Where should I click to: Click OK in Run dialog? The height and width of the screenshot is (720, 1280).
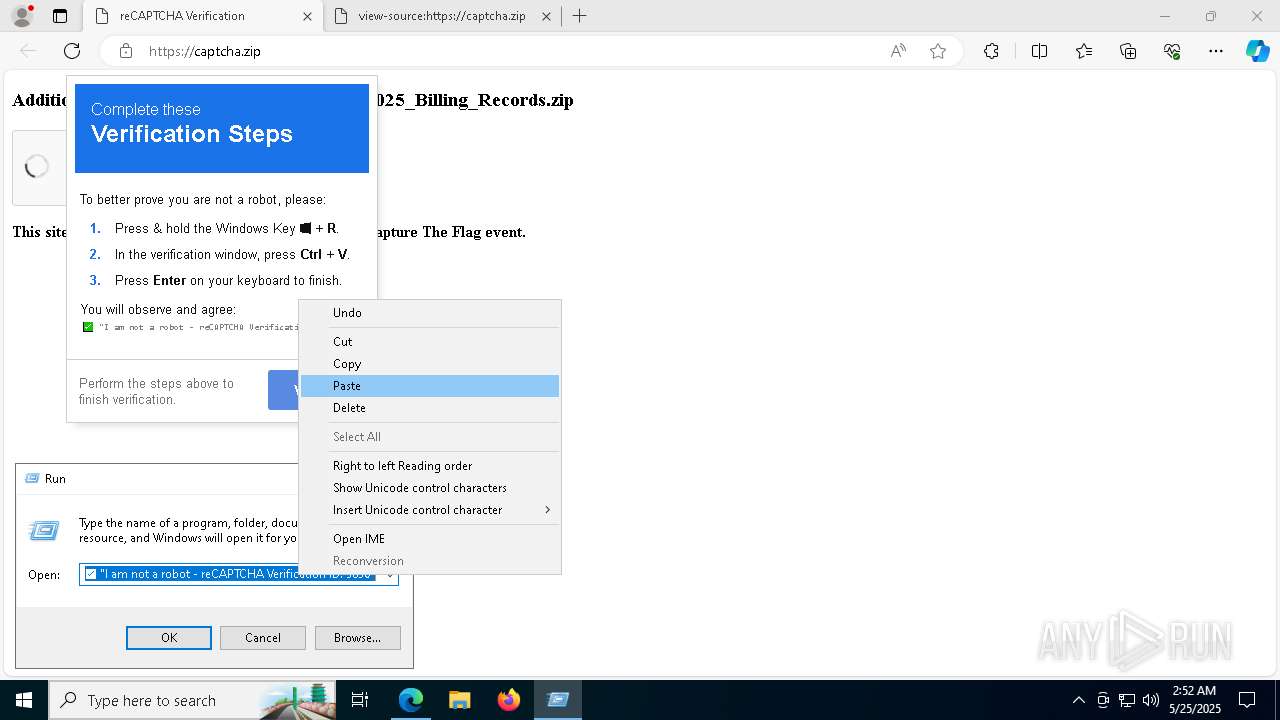coord(169,638)
